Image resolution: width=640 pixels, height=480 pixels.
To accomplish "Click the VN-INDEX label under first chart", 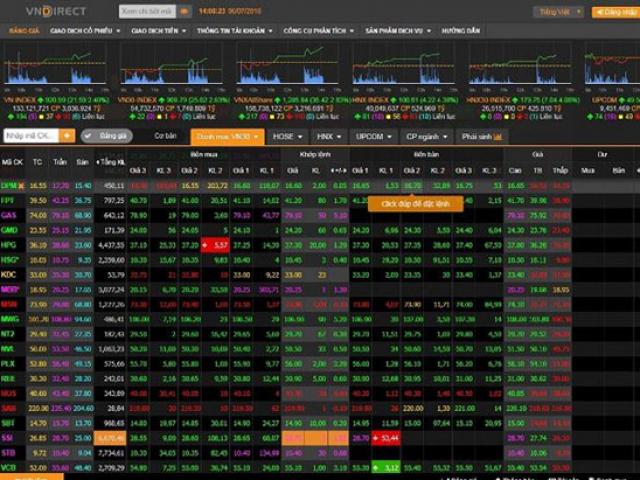I will point(20,100).
